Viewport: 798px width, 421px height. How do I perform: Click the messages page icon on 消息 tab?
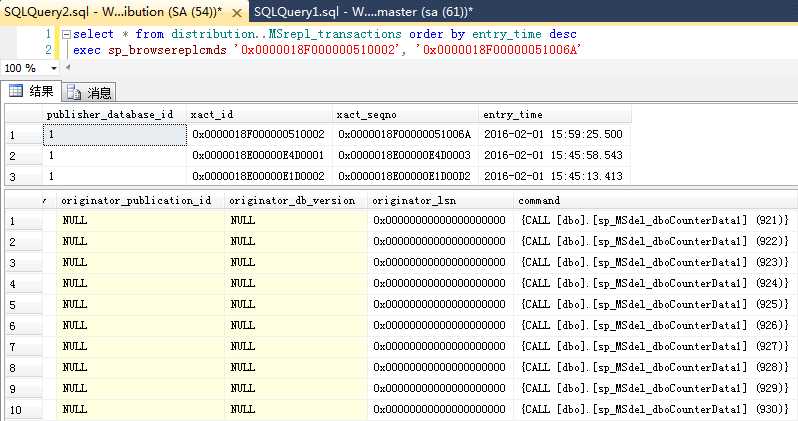click(74, 92)
